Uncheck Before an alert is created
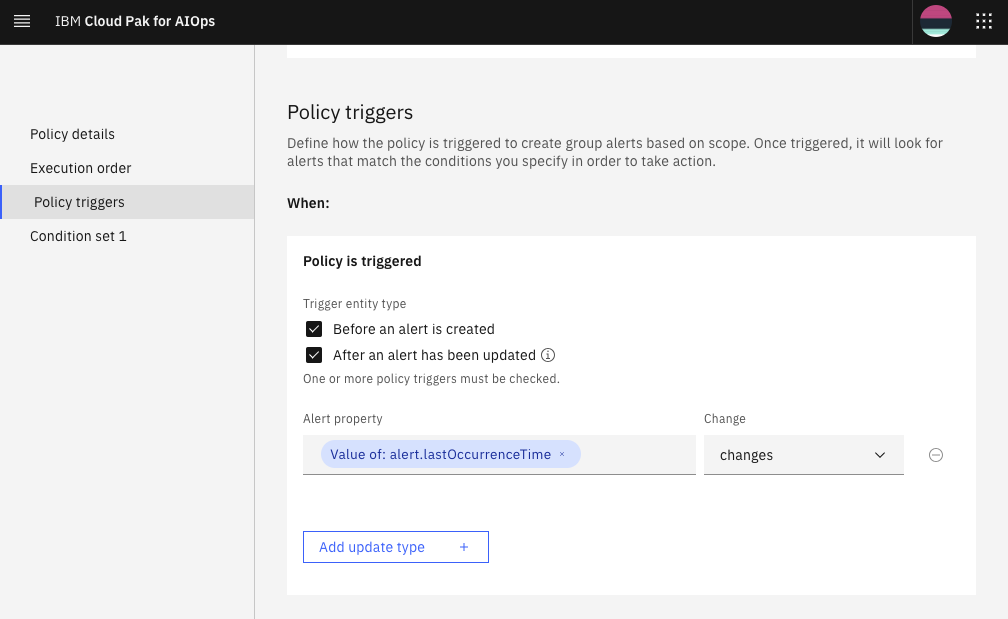Viewport: 1008px width, 619px height. click(314, 329)
